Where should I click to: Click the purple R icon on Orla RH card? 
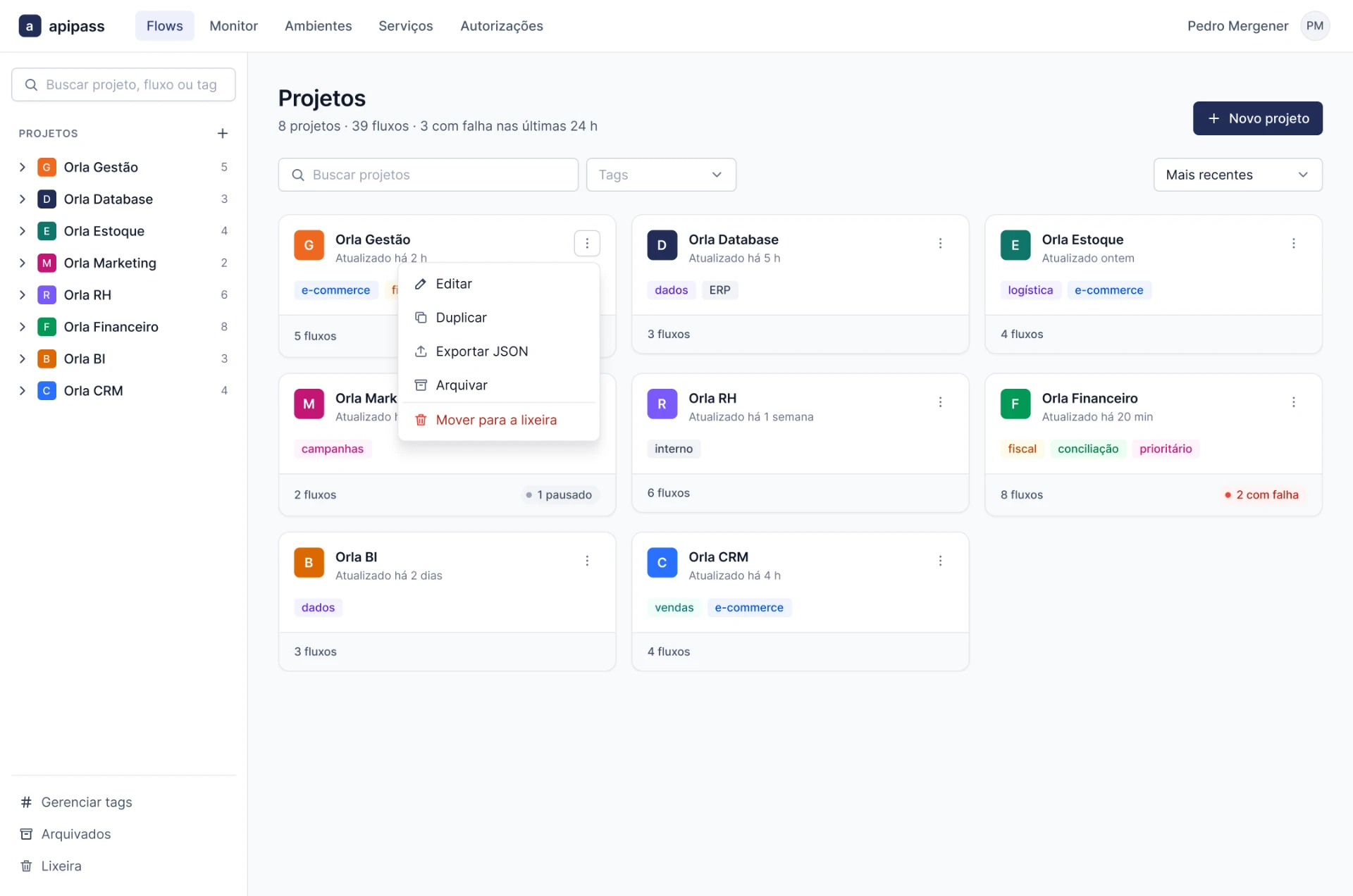point(662,404)
